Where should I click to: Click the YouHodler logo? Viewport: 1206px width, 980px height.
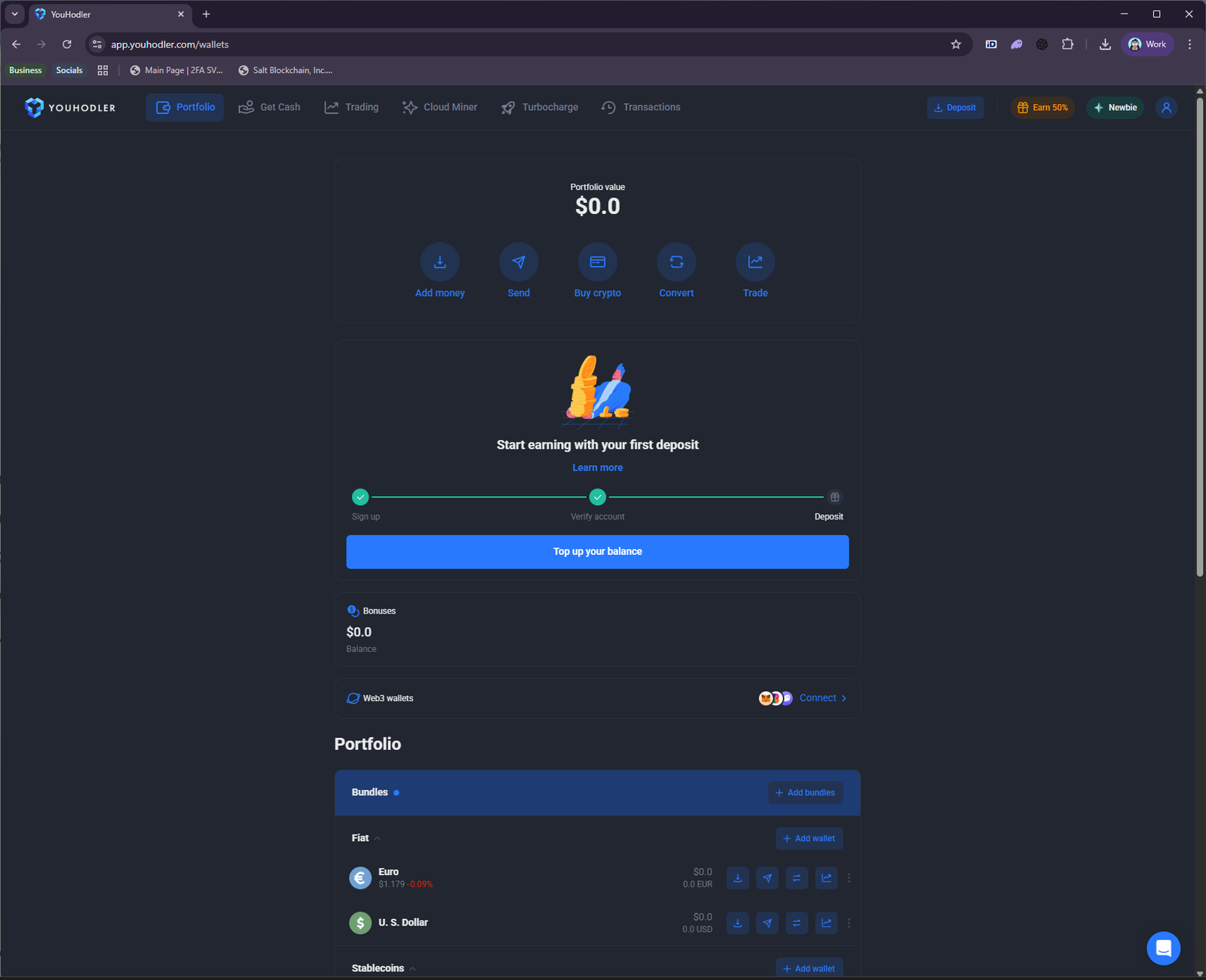tap(69, 107)
